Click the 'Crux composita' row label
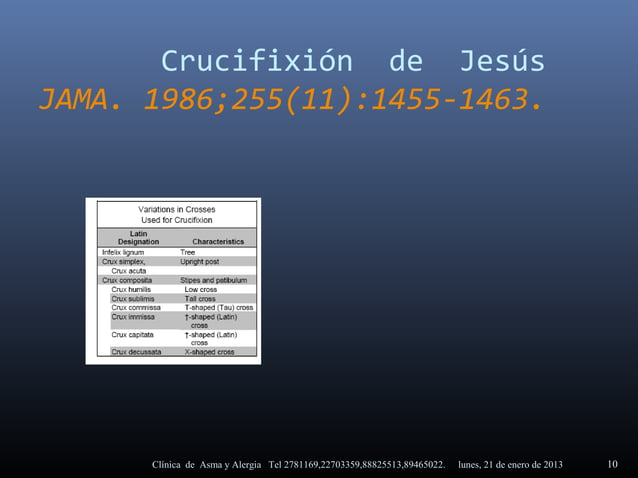The image size is (638, 478). [127, 280]
